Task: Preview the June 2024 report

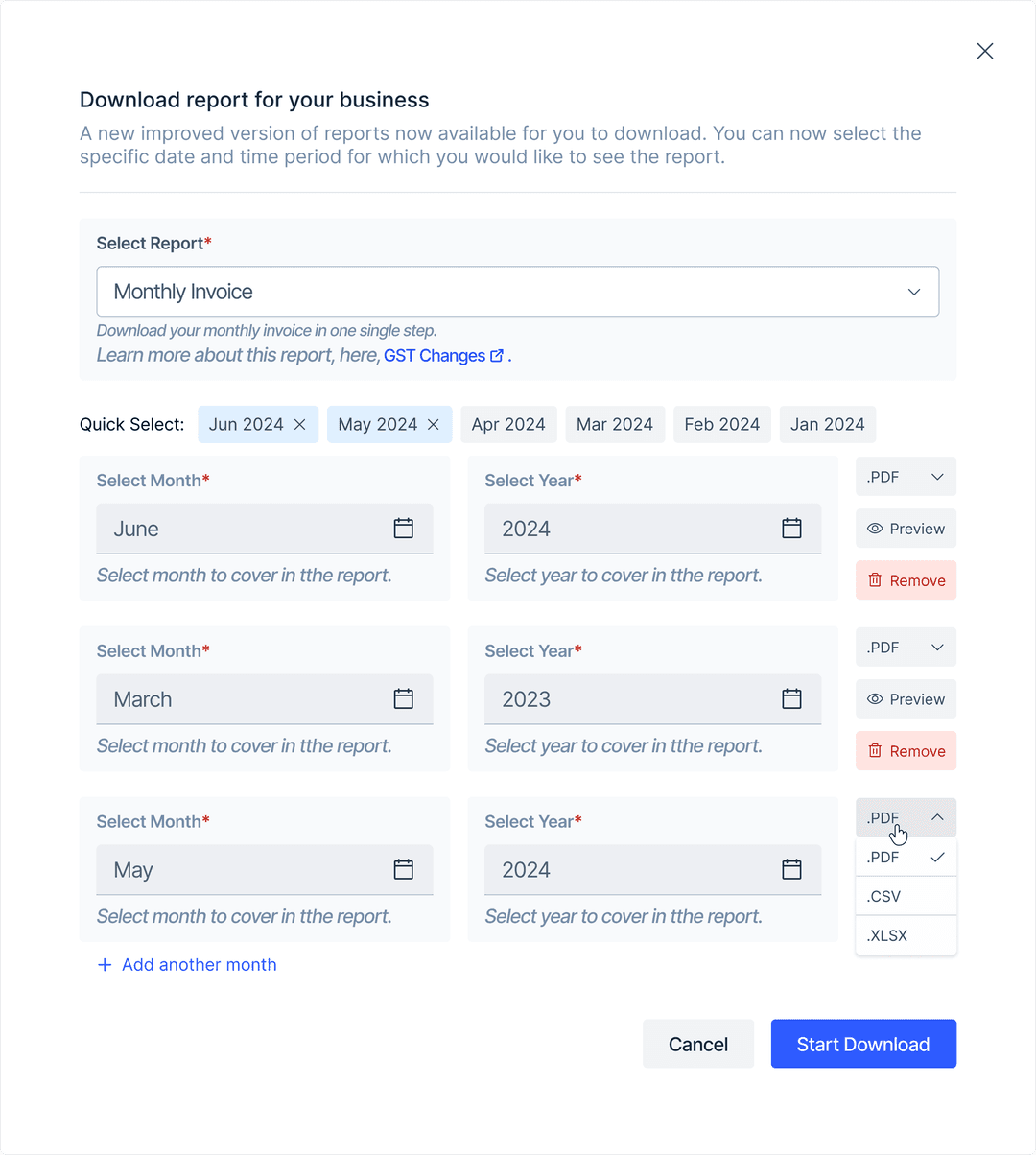Action: pos(906,529)
